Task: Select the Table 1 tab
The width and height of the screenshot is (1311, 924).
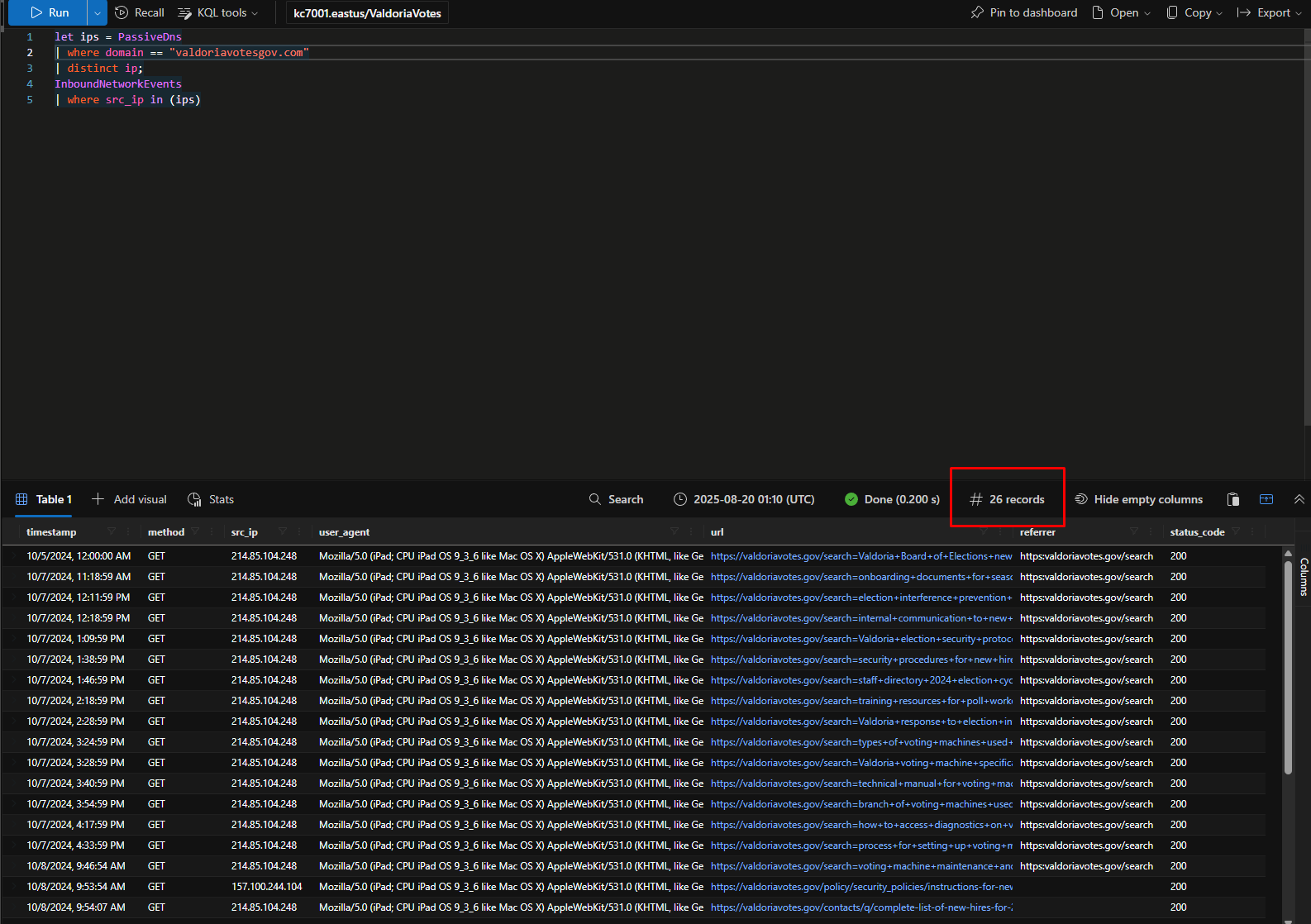Action: 45,499
